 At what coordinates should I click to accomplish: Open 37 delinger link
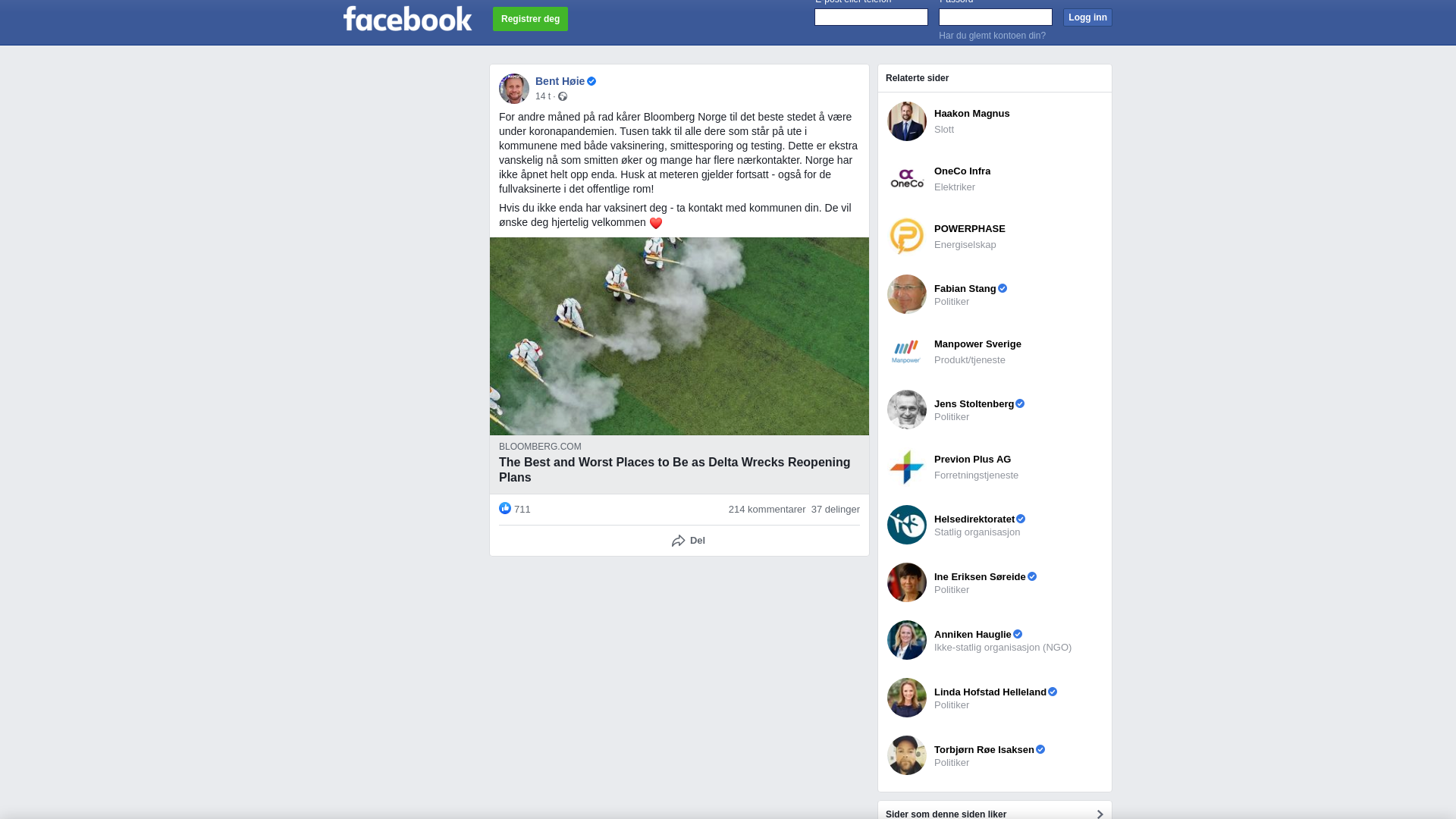(x=835, y=510)
